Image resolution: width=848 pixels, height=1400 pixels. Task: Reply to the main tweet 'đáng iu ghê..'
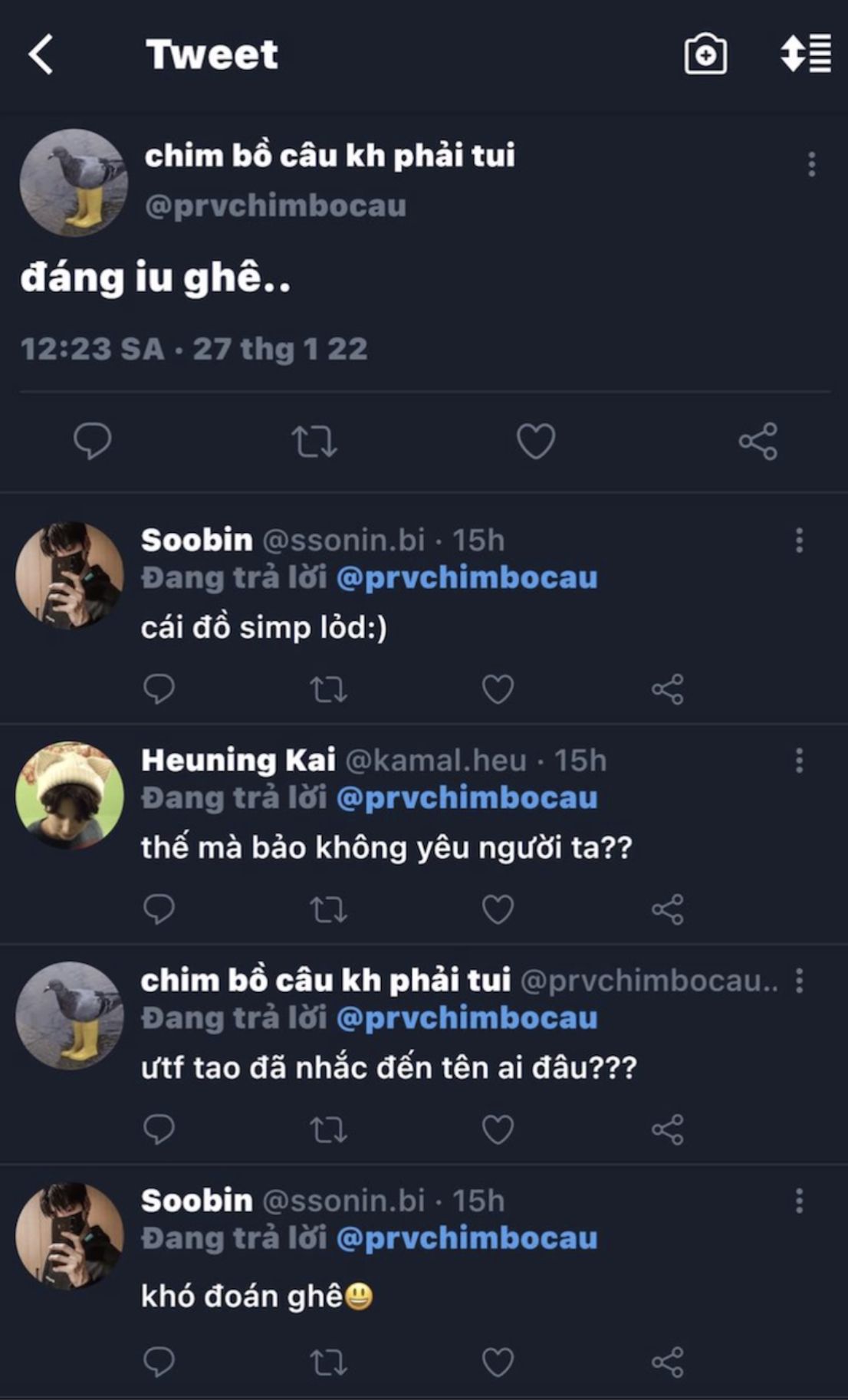click(92, 442)
